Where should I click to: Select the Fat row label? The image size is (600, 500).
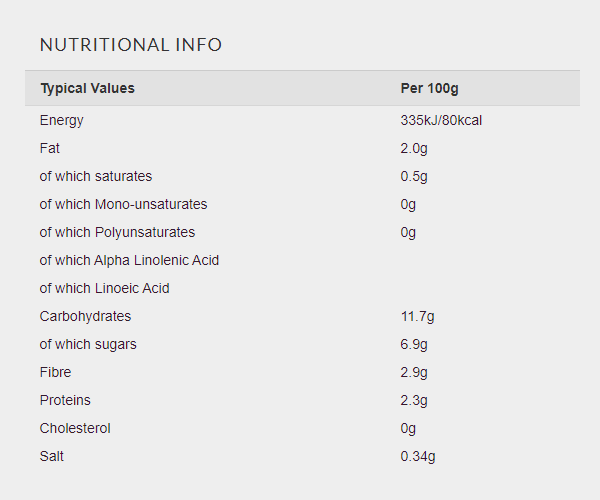pyautogui.click(x=50, y=148)
